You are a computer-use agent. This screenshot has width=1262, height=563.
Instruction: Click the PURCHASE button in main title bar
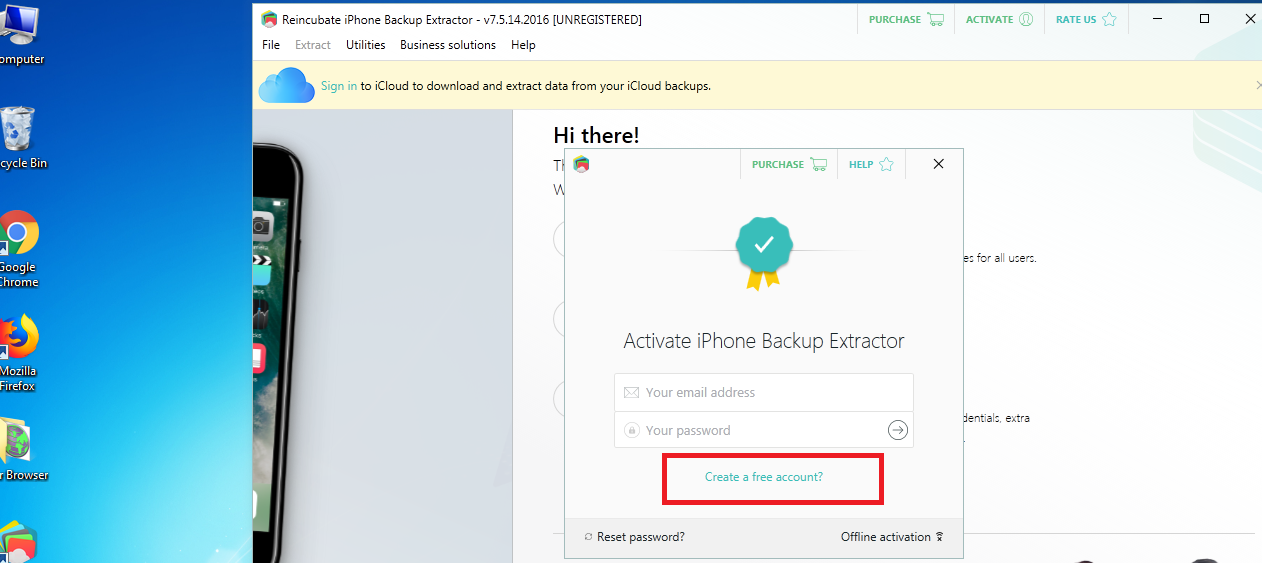pos(905,19)
